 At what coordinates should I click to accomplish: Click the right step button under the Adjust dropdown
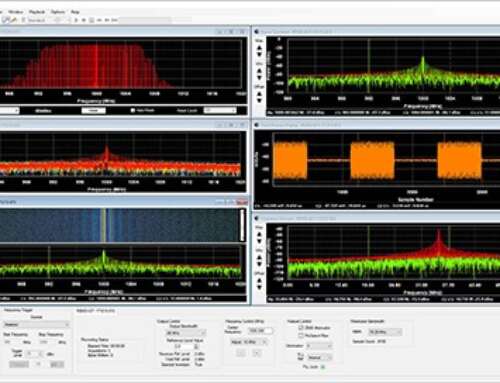point(257,353)
